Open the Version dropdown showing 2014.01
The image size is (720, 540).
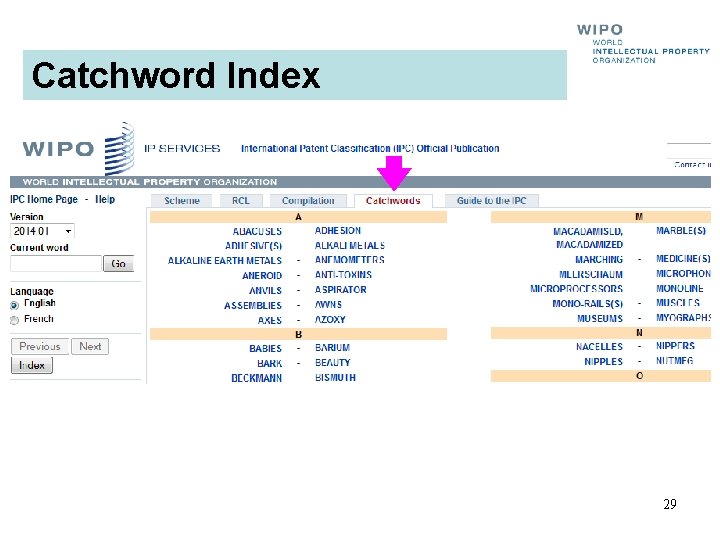(x=42, y=231)
